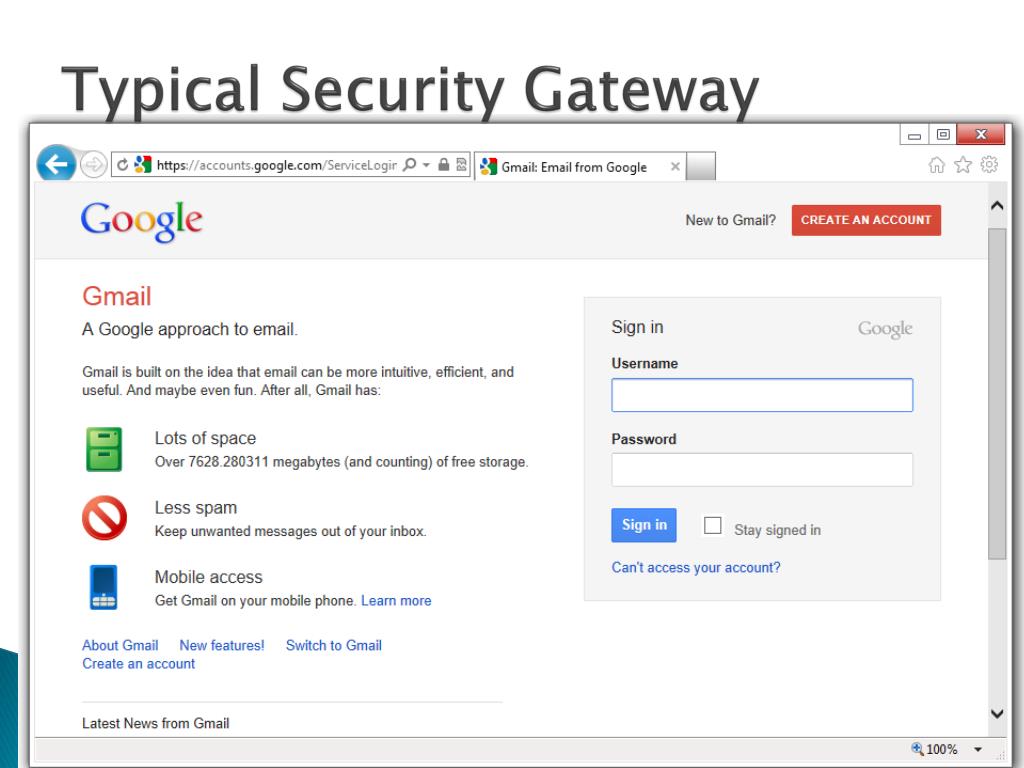This screenshot has width=1024, height=768.
Task: Tick the Stay signed in checkbox
Action: click(712, 525)
